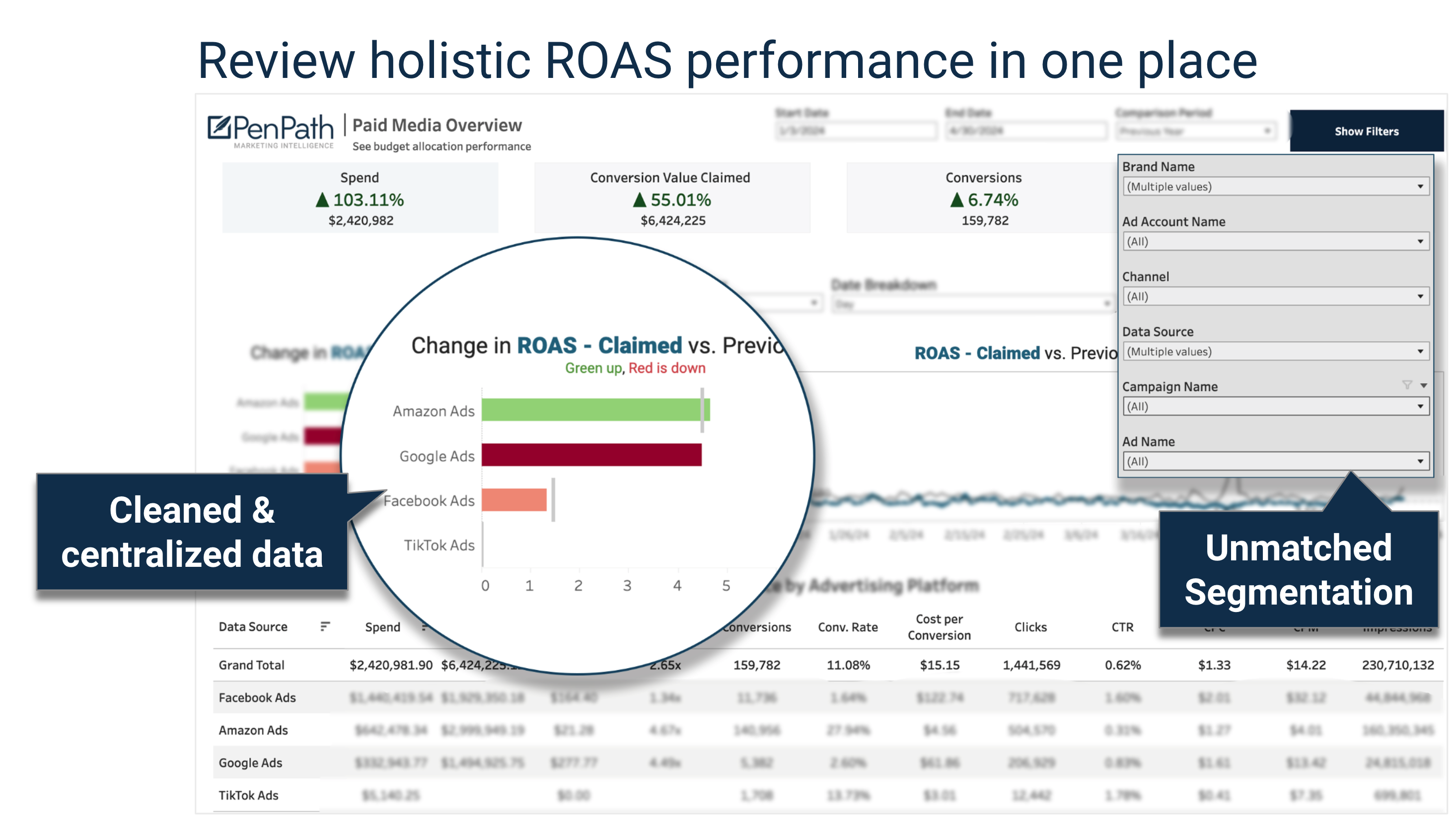Open the Comparison Period dropdown
This screenshot has height=816, width=1456.
point(1195,131)
